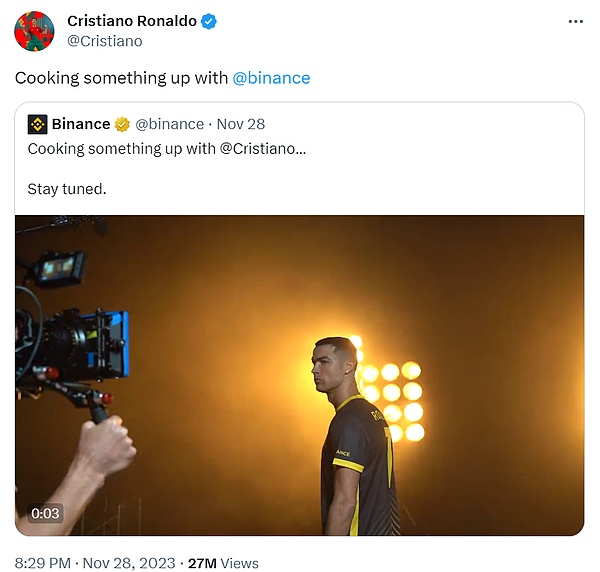Open the 8:29 PM Nov 28, 2023 timestamp
This screenshot has height=572, width=600.
95,563
